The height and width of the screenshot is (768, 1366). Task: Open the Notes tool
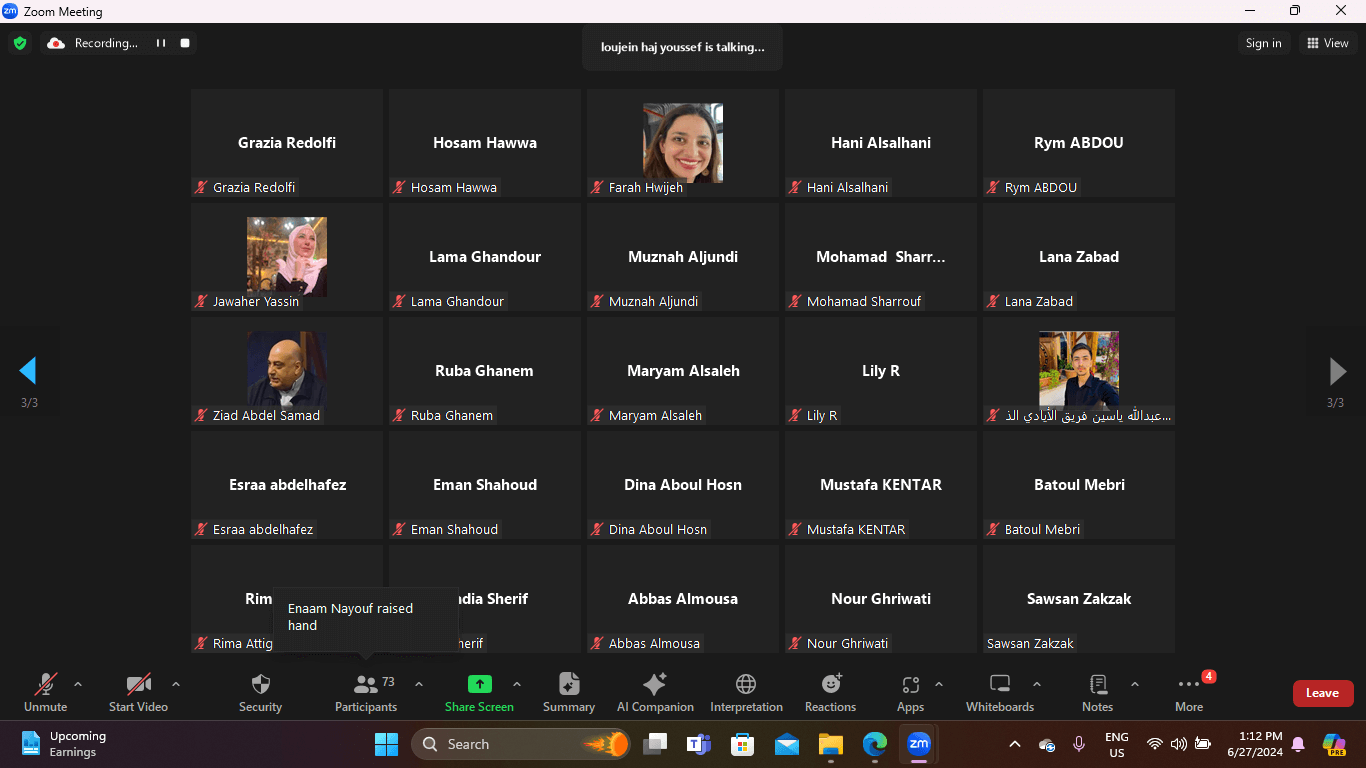click(1097, 685)
